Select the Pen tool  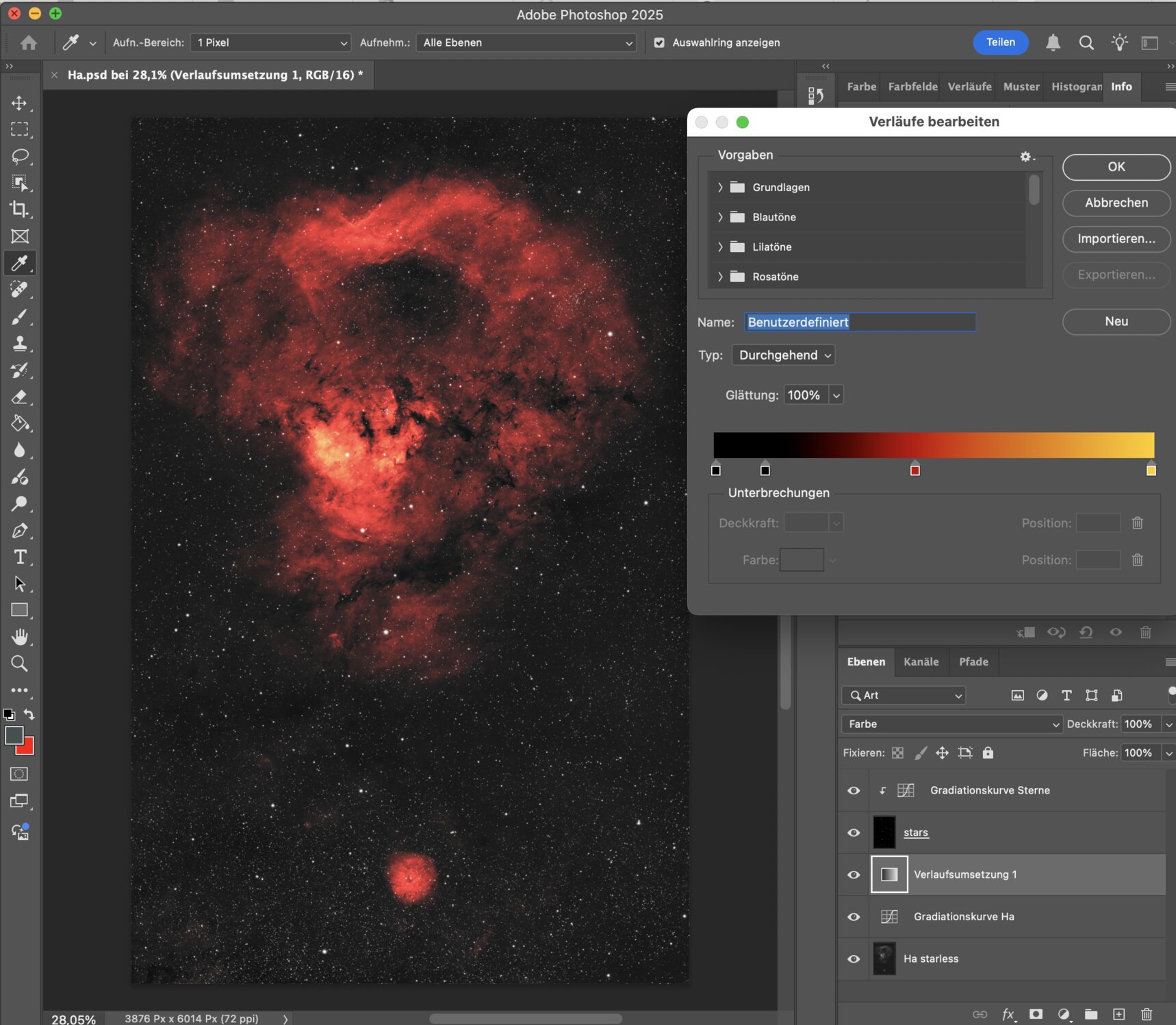pyautogui.click(x=19, y=531)
